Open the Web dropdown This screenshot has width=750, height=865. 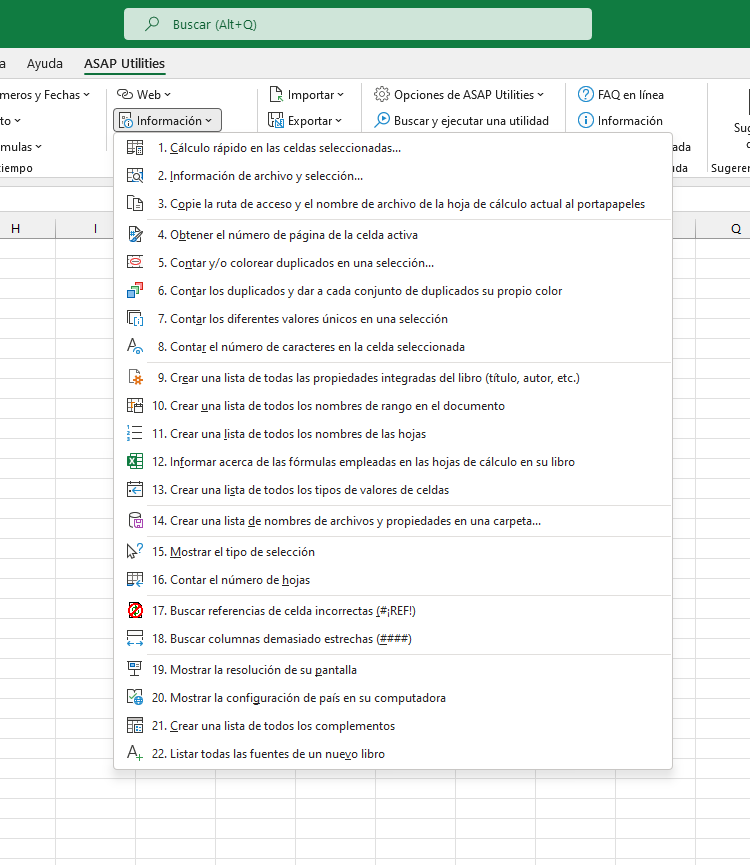click(143, 94)
